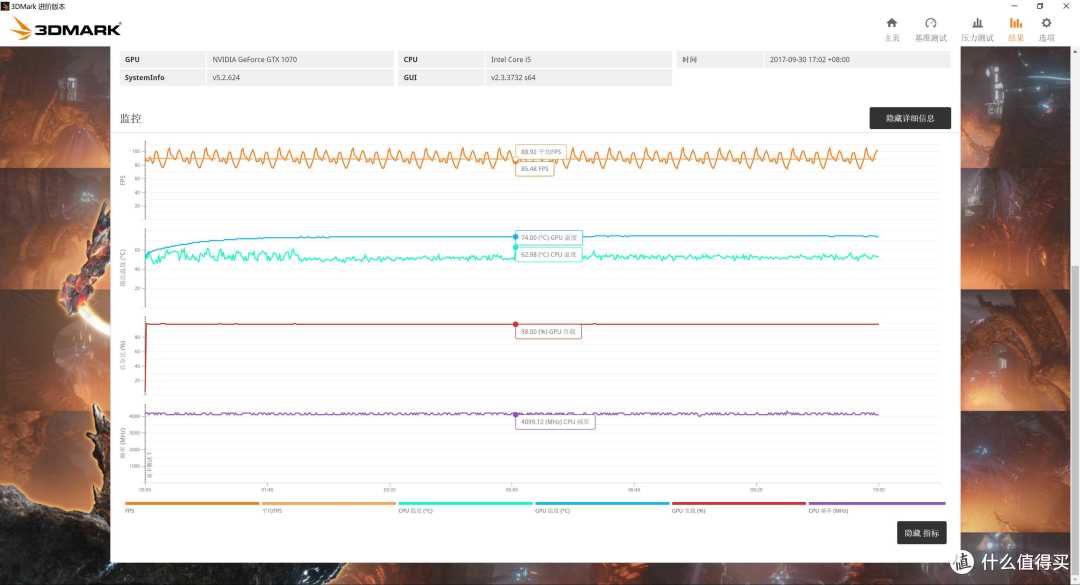
Task: Toggle the purple CPU 频率 (MHz) legend
Action: coord(876,506)
